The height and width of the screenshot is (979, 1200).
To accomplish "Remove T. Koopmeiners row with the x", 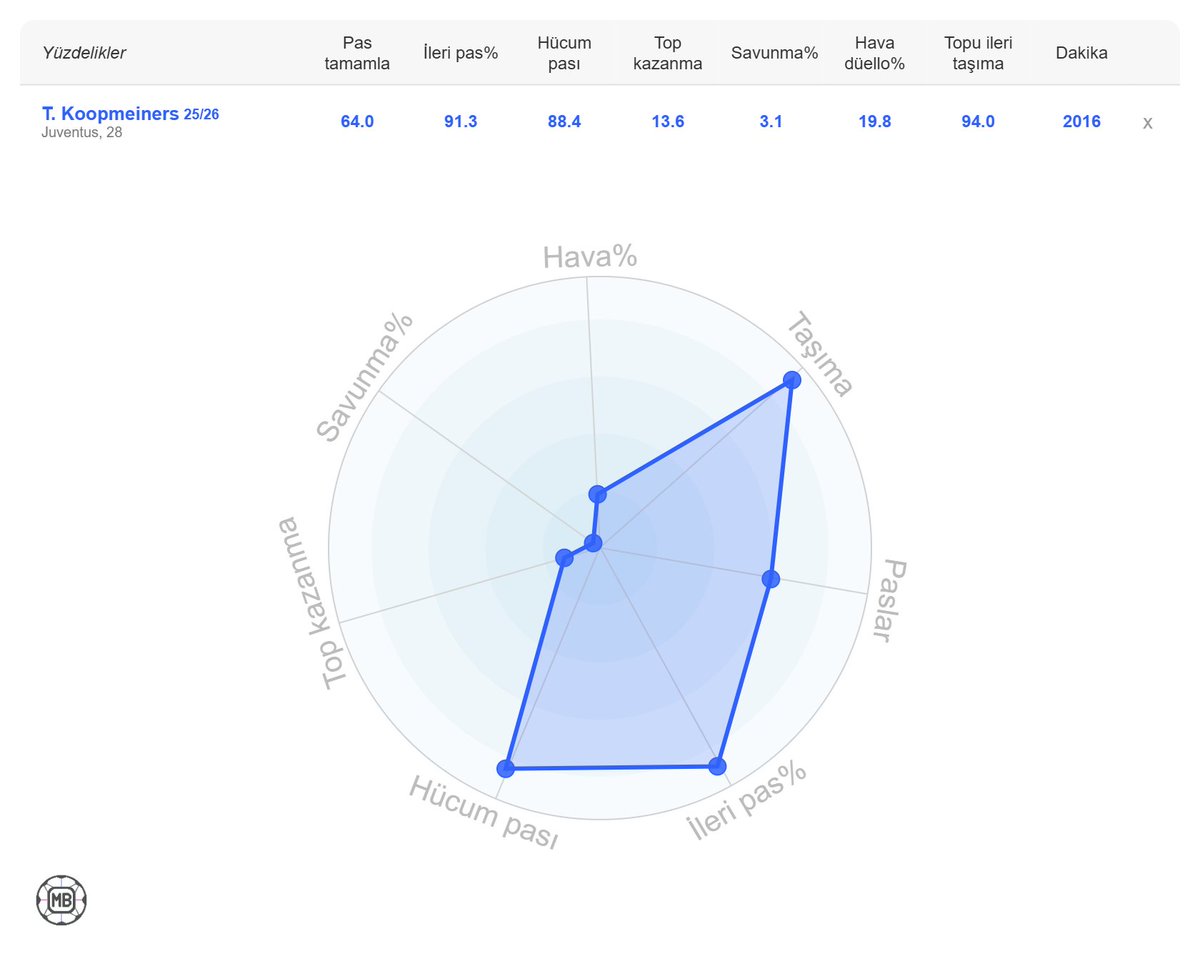I will click(1147, 123).
